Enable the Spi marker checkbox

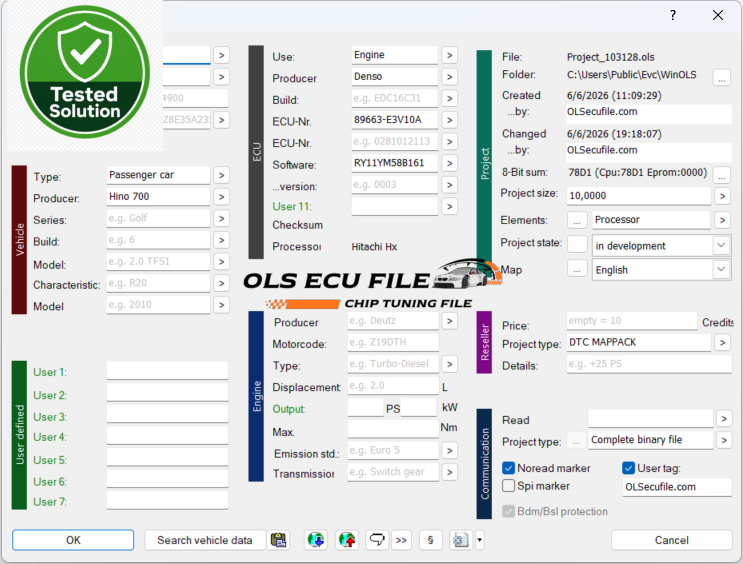tap(508, 486)
